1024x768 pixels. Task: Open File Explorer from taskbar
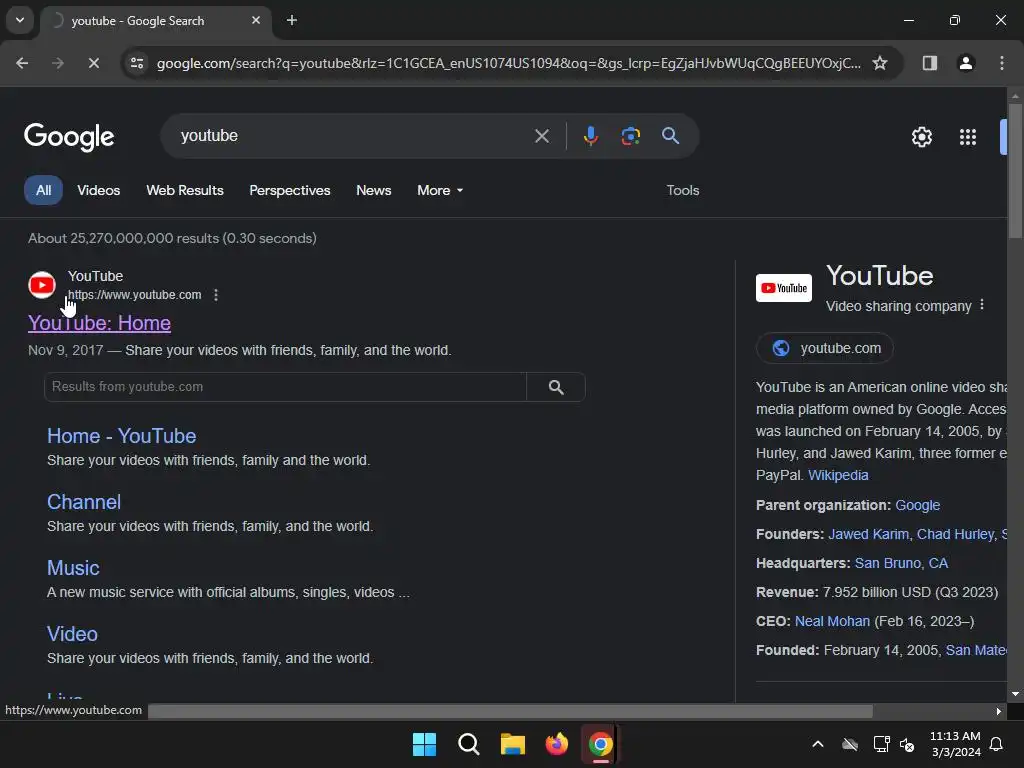point(513,744)
